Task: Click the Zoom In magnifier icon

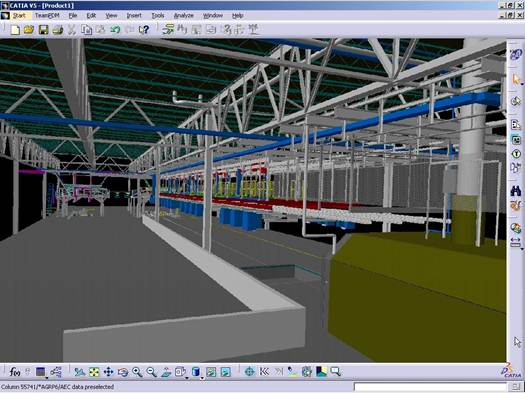Action: pyautogui.click(x=137, y=372)
